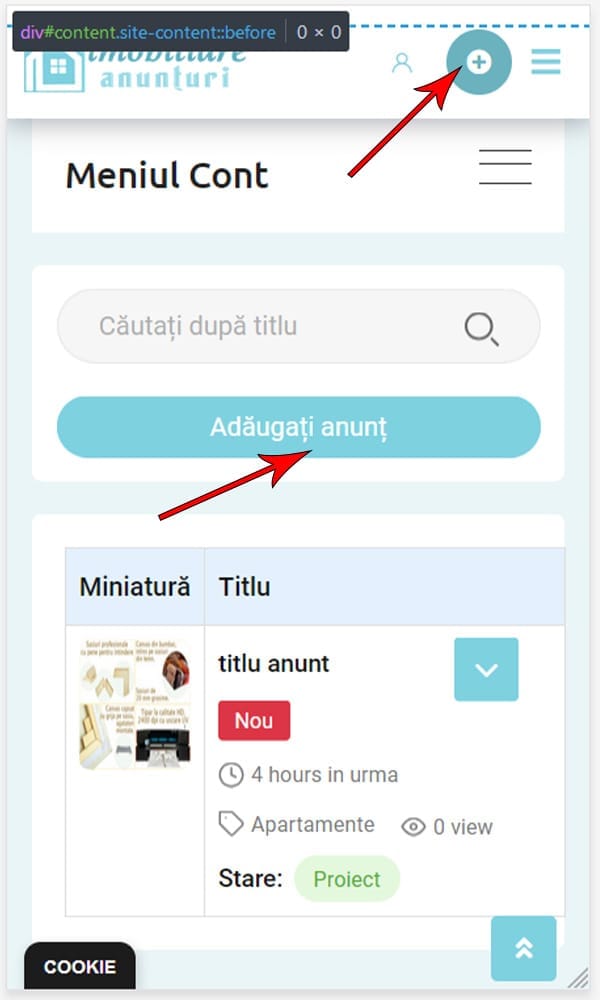
Task: Click the eye views icon
Action: coord(413,827)
